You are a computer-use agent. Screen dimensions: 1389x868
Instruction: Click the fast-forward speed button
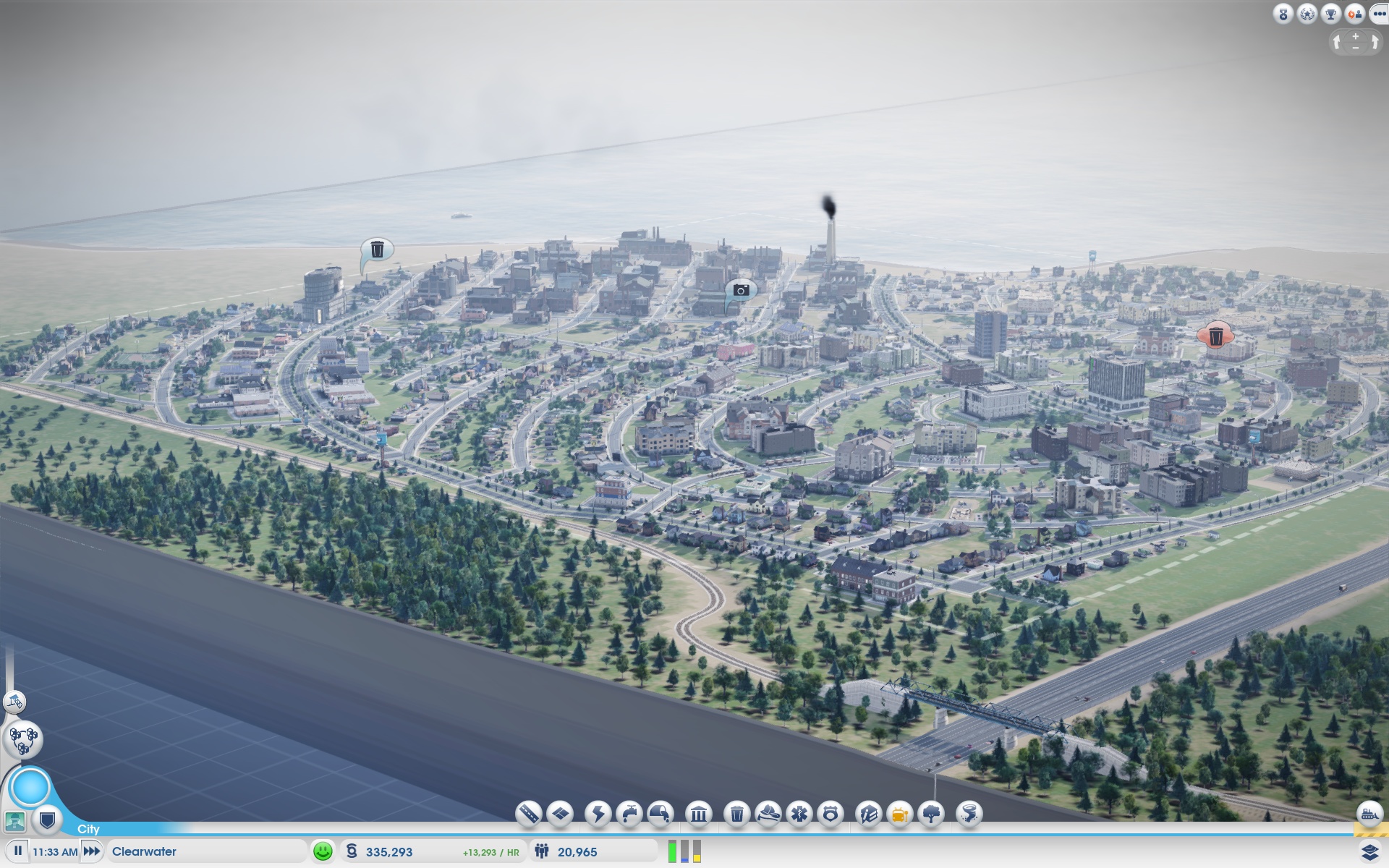[x=92, y=851]
